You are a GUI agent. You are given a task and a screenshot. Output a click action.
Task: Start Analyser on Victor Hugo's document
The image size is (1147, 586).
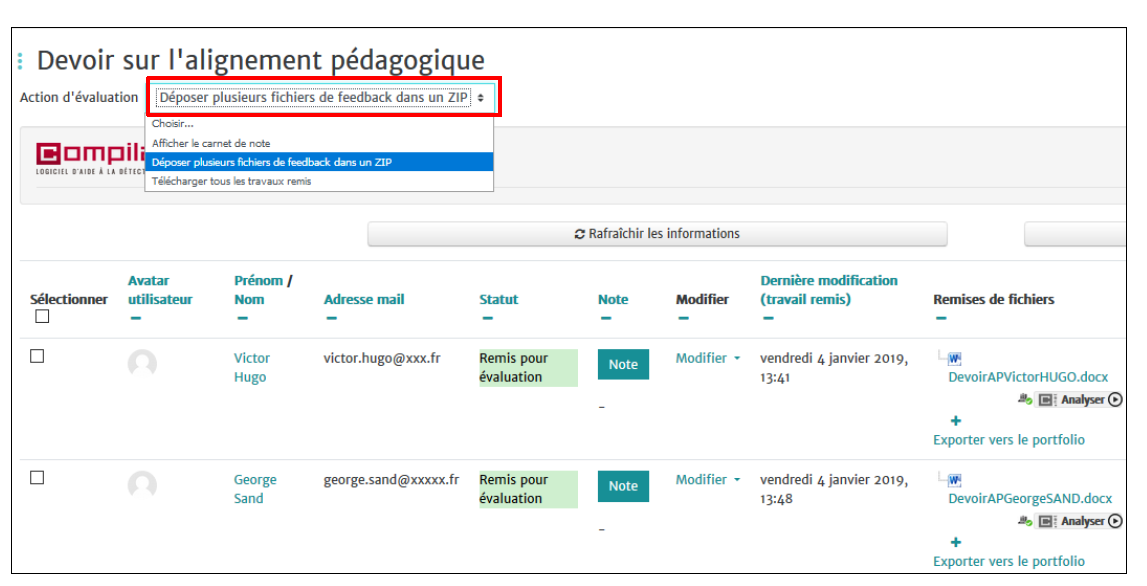[x=1090, y=400]
